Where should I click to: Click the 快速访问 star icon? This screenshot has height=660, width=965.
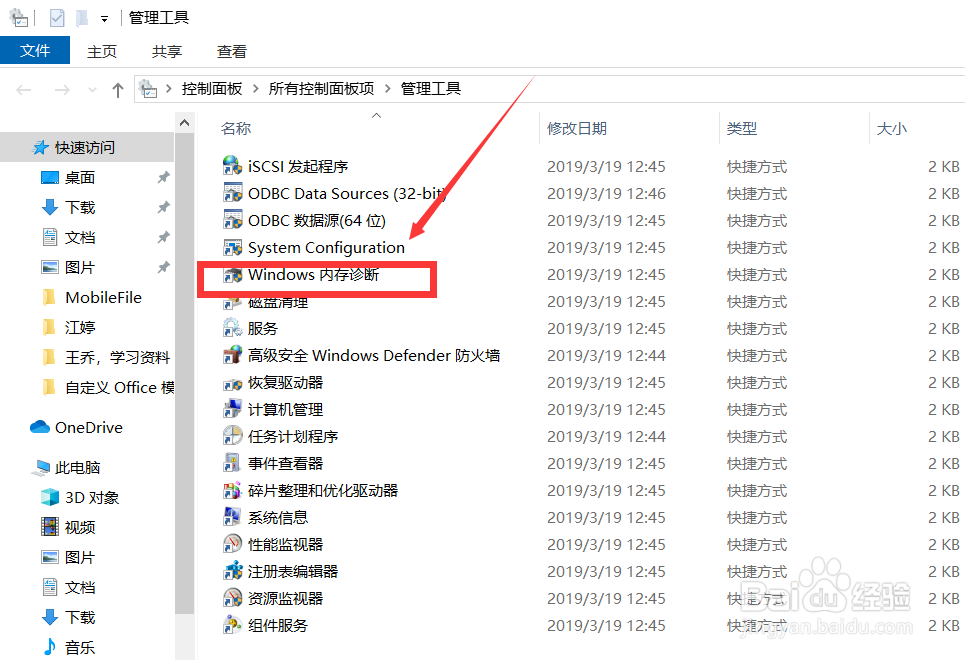click(x=41, y=147)
